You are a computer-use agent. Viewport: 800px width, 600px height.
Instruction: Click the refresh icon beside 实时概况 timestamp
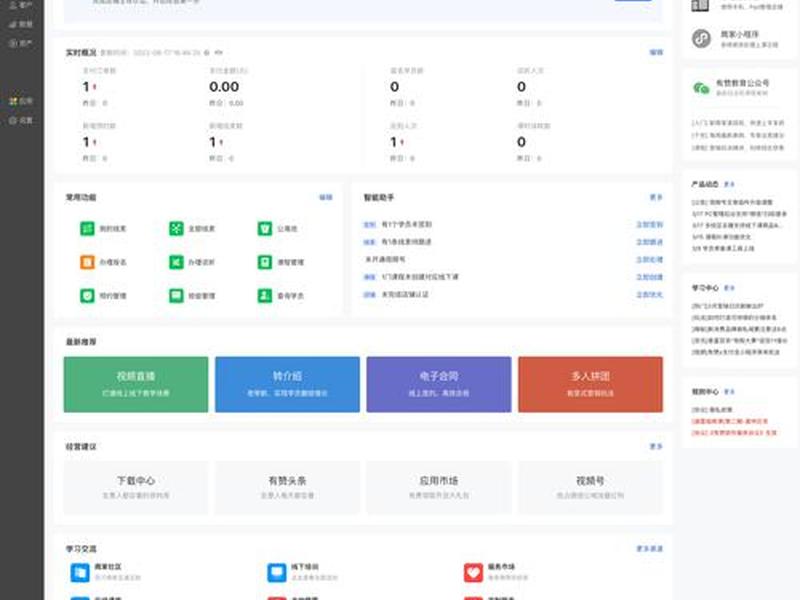point(207,53)
